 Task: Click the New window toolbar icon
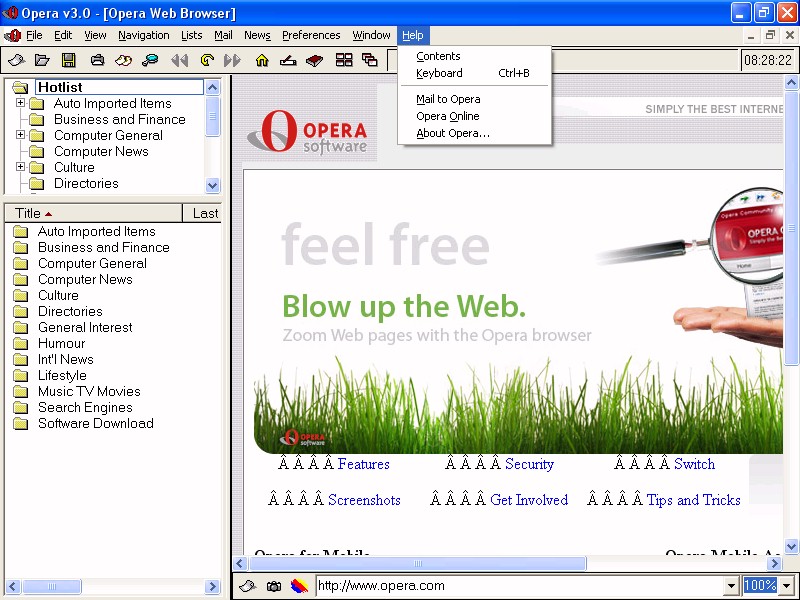click(x=16, y=60)
